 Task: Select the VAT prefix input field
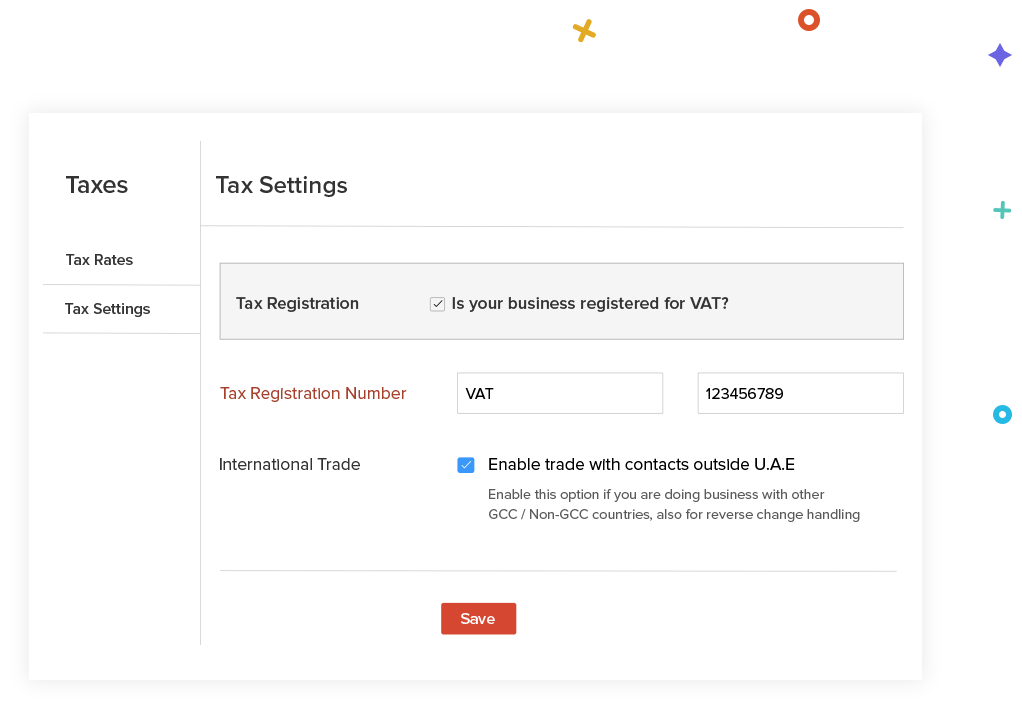(559, 393)
